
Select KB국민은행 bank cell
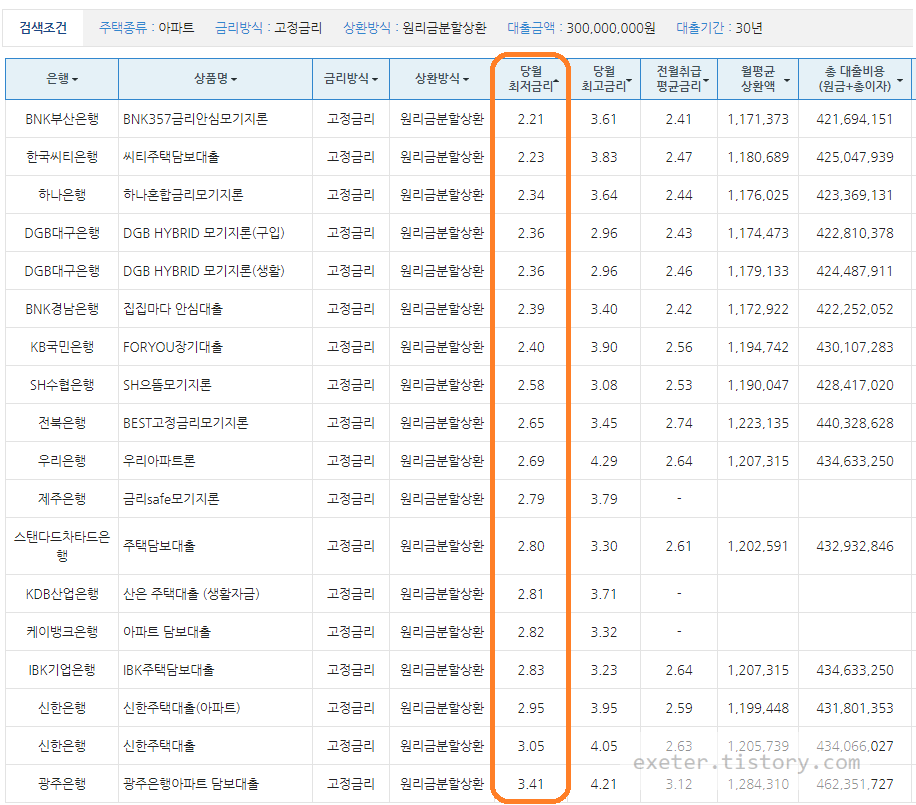click(62, 347)
